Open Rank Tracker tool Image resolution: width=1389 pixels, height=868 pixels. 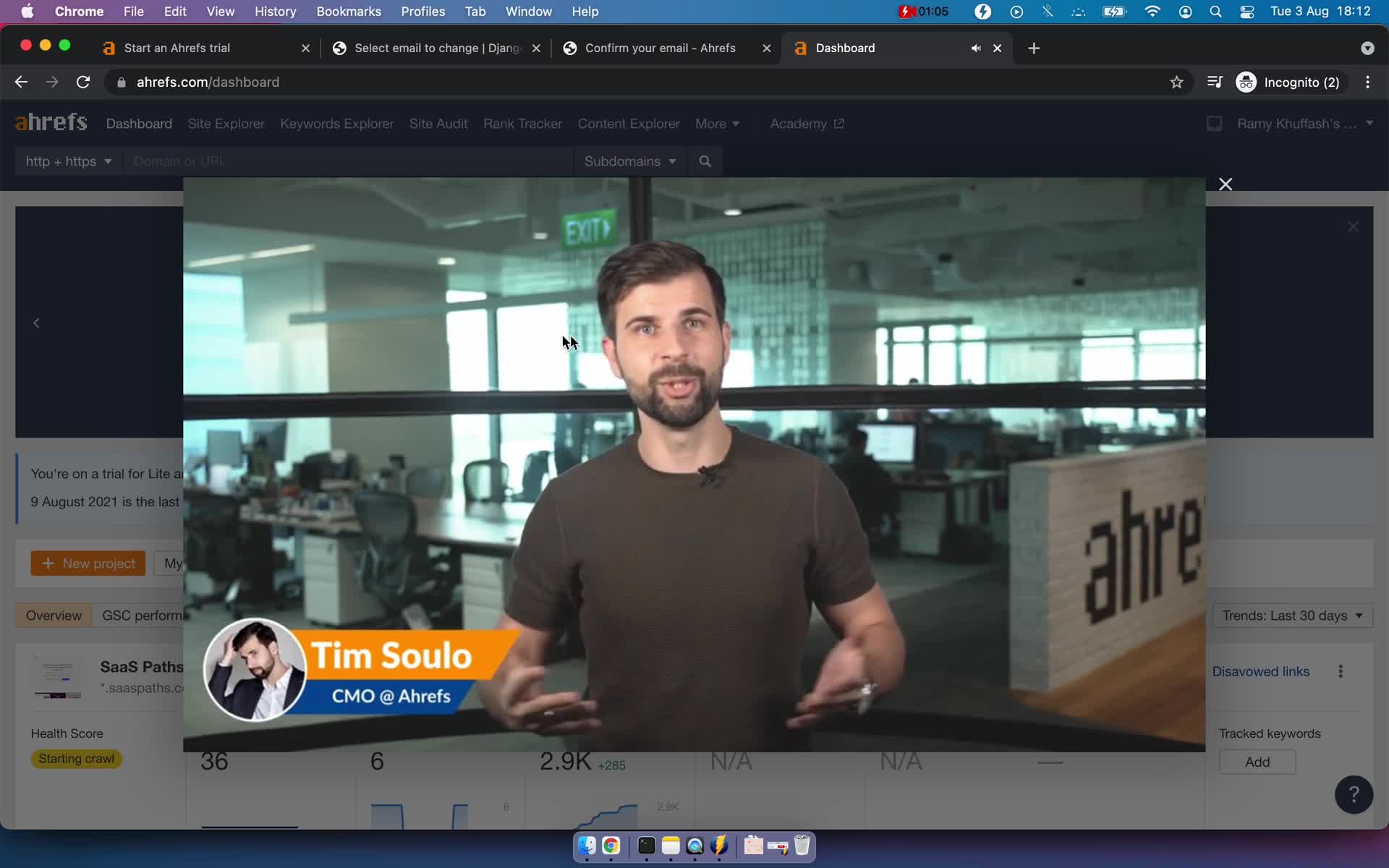[522, 123]
